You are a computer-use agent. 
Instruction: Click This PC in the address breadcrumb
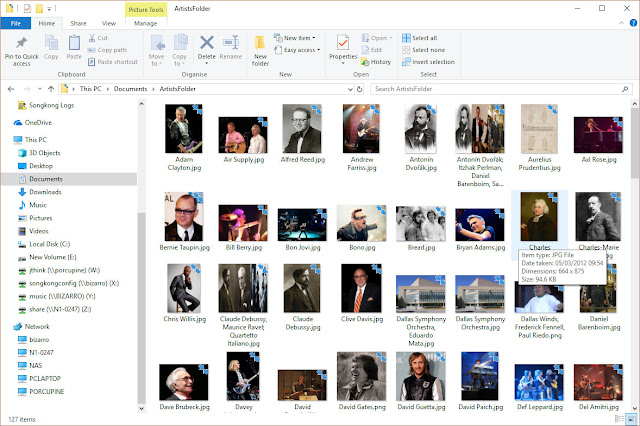coord(90,89)
